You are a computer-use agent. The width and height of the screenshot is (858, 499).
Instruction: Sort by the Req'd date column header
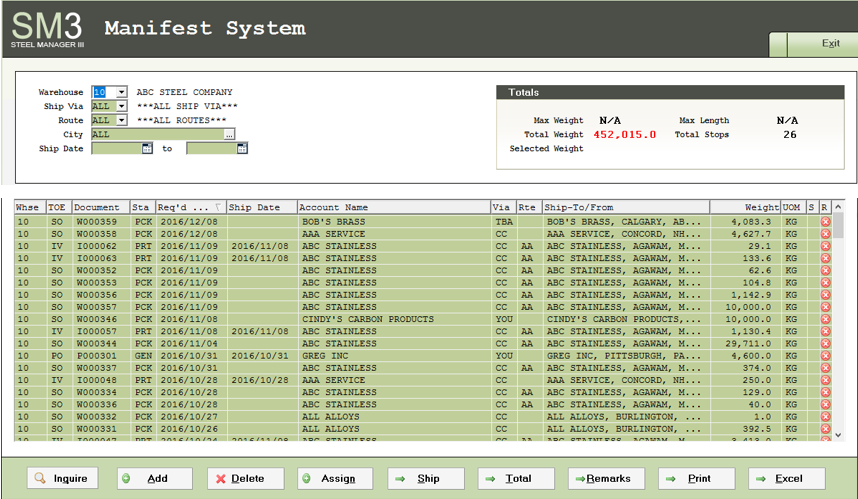[191, 207]
